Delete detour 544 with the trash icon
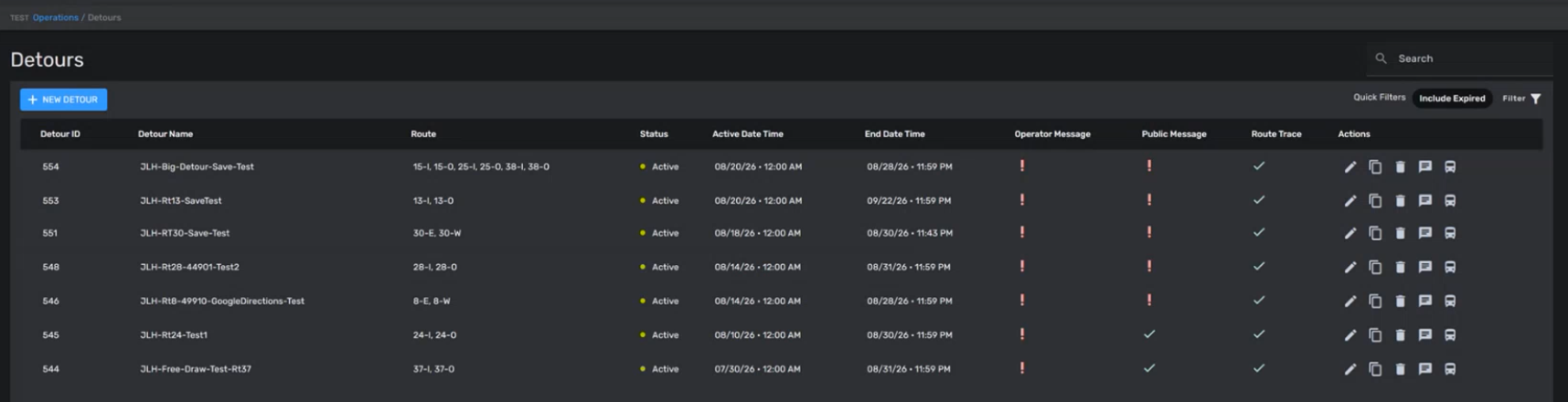Image resolution: width=1568 pixels, height=402 pixels. [1400, 369]
